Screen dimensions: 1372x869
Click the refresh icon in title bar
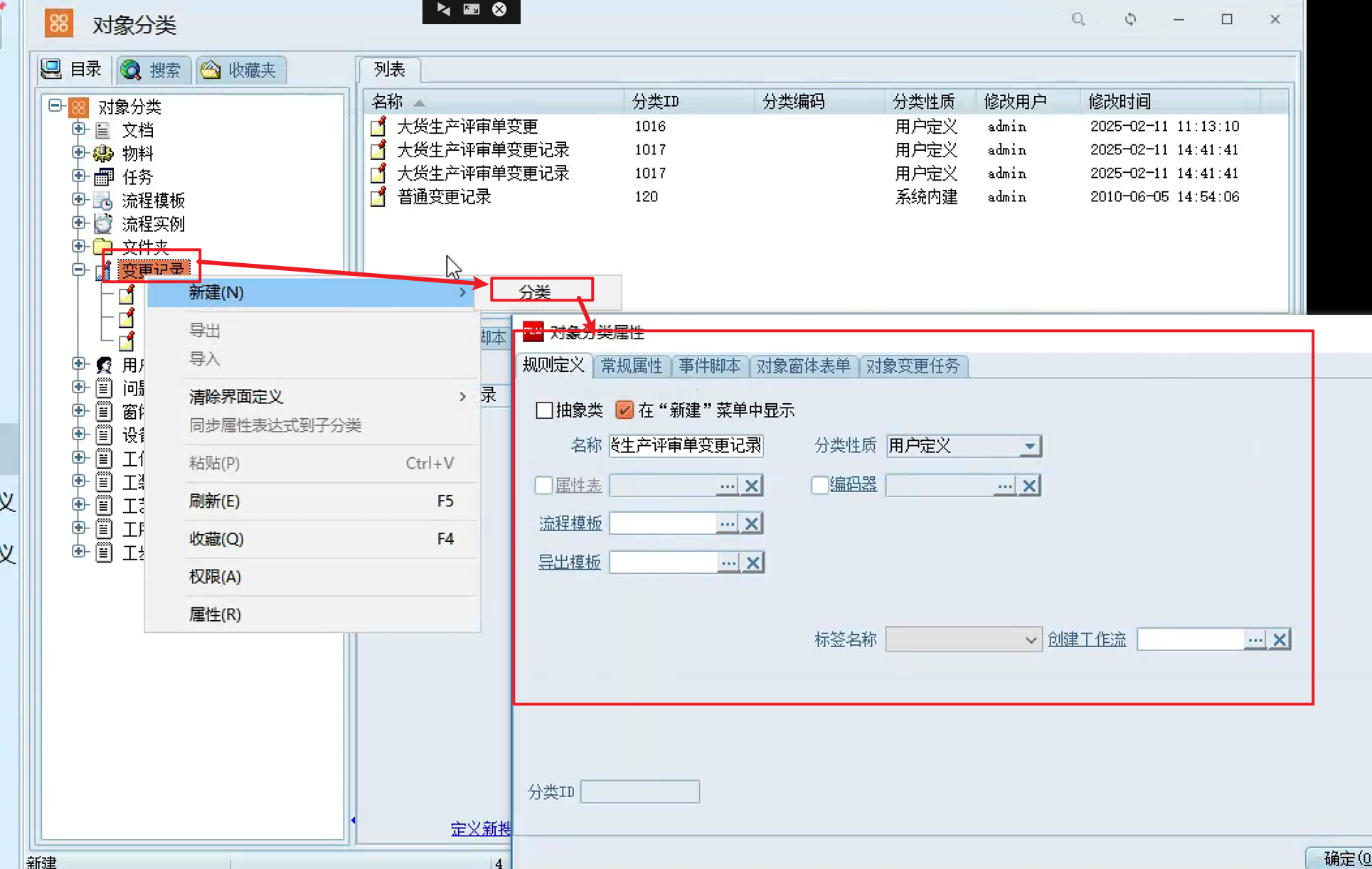1130,19
